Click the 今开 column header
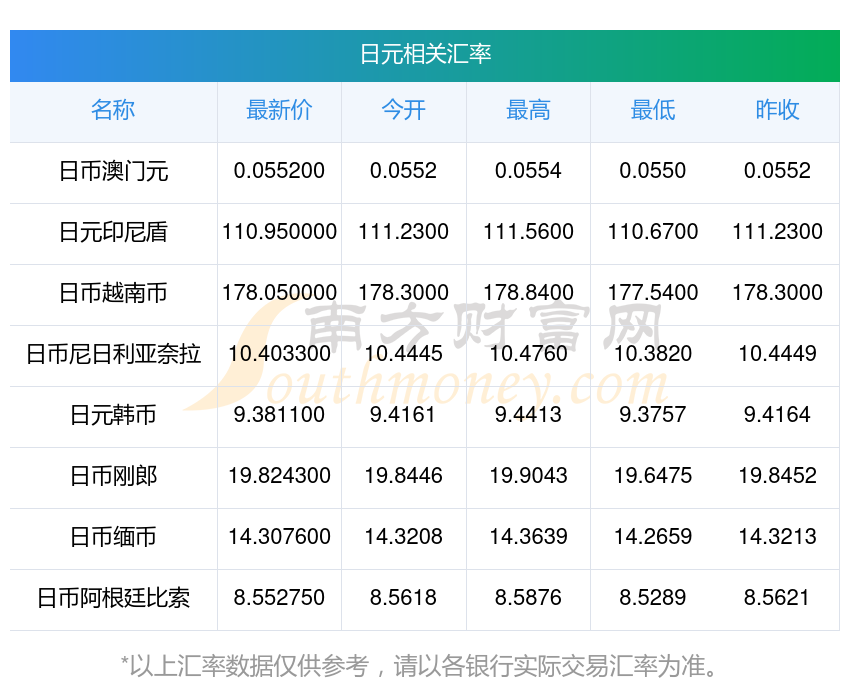 [x=404, y=110]
